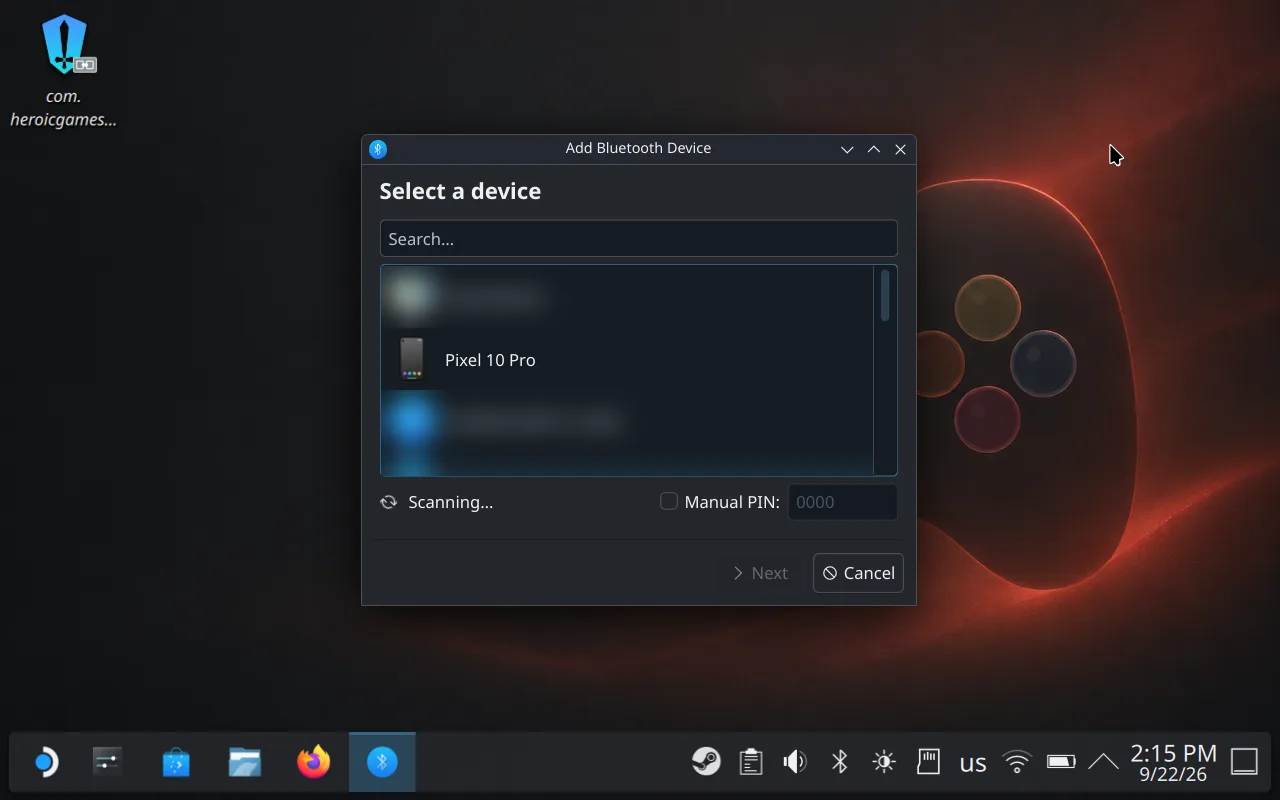Launch Firefox from the taskbar

click(x=314, y=763)
